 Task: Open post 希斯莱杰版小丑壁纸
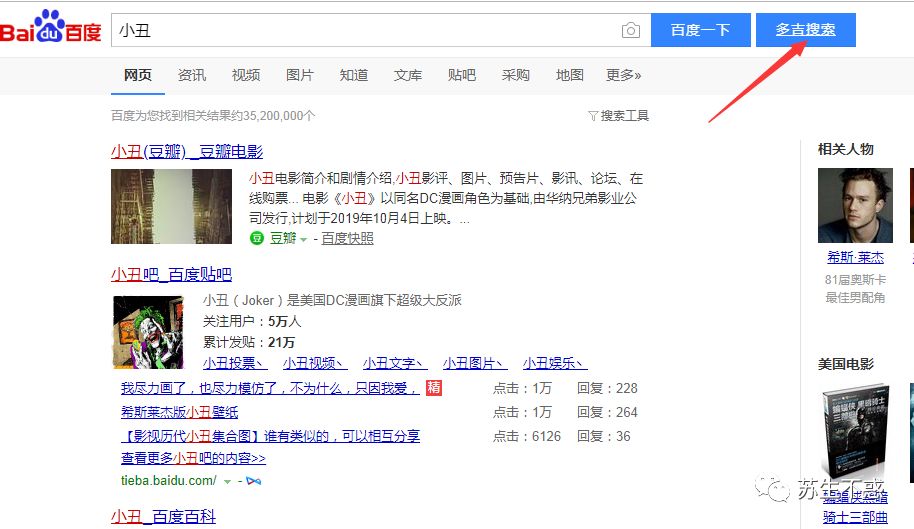coord(180,412)
